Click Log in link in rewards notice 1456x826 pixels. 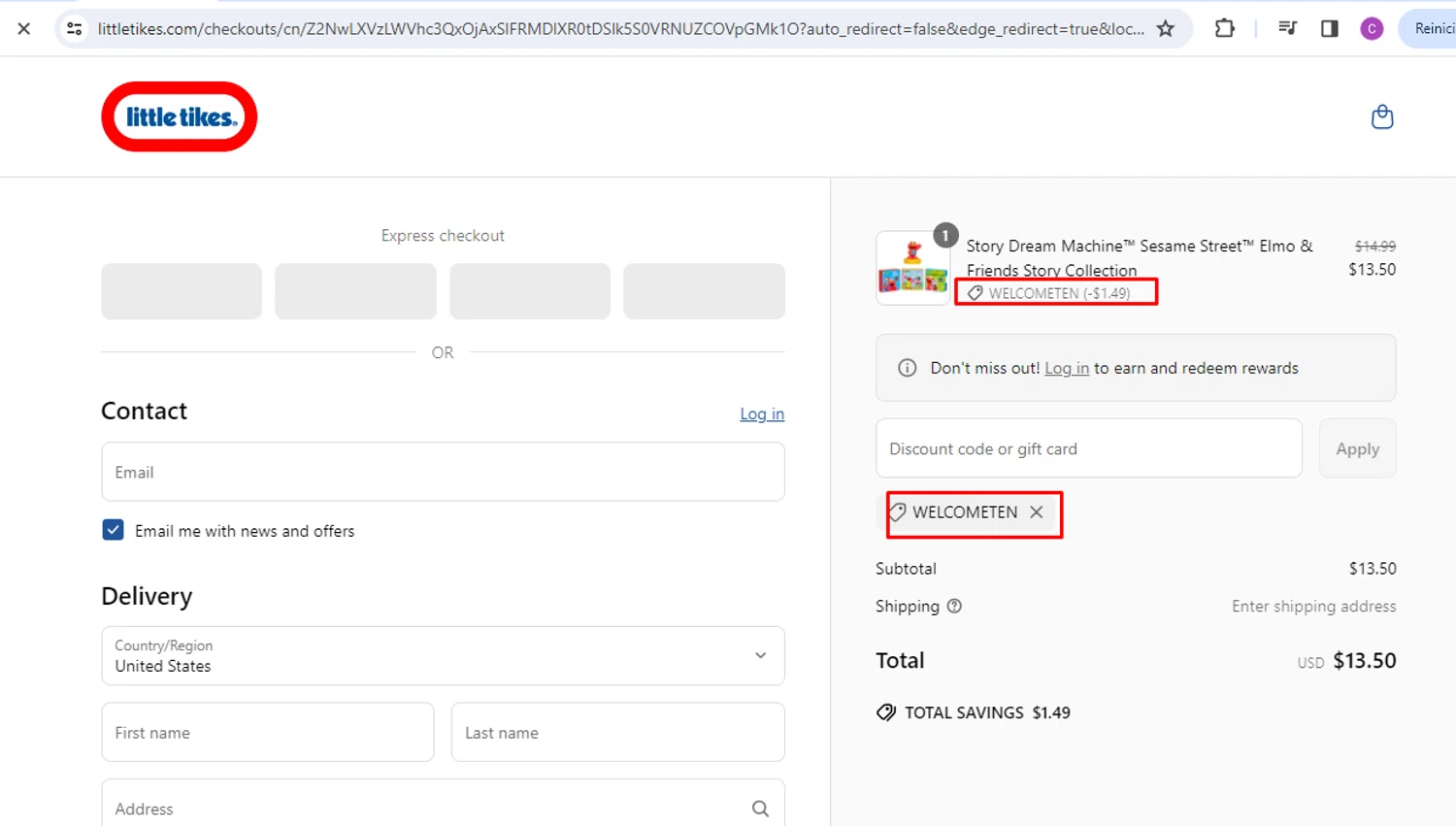[x=1067, y=368]
